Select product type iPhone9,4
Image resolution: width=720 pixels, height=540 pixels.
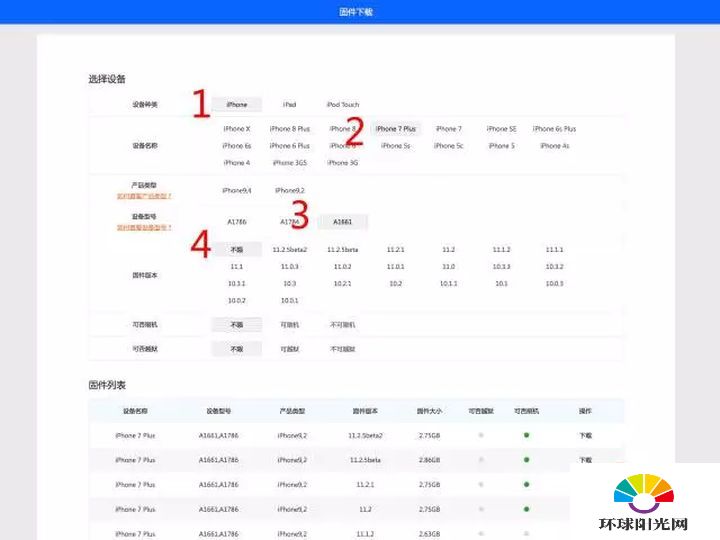[236, 191]
